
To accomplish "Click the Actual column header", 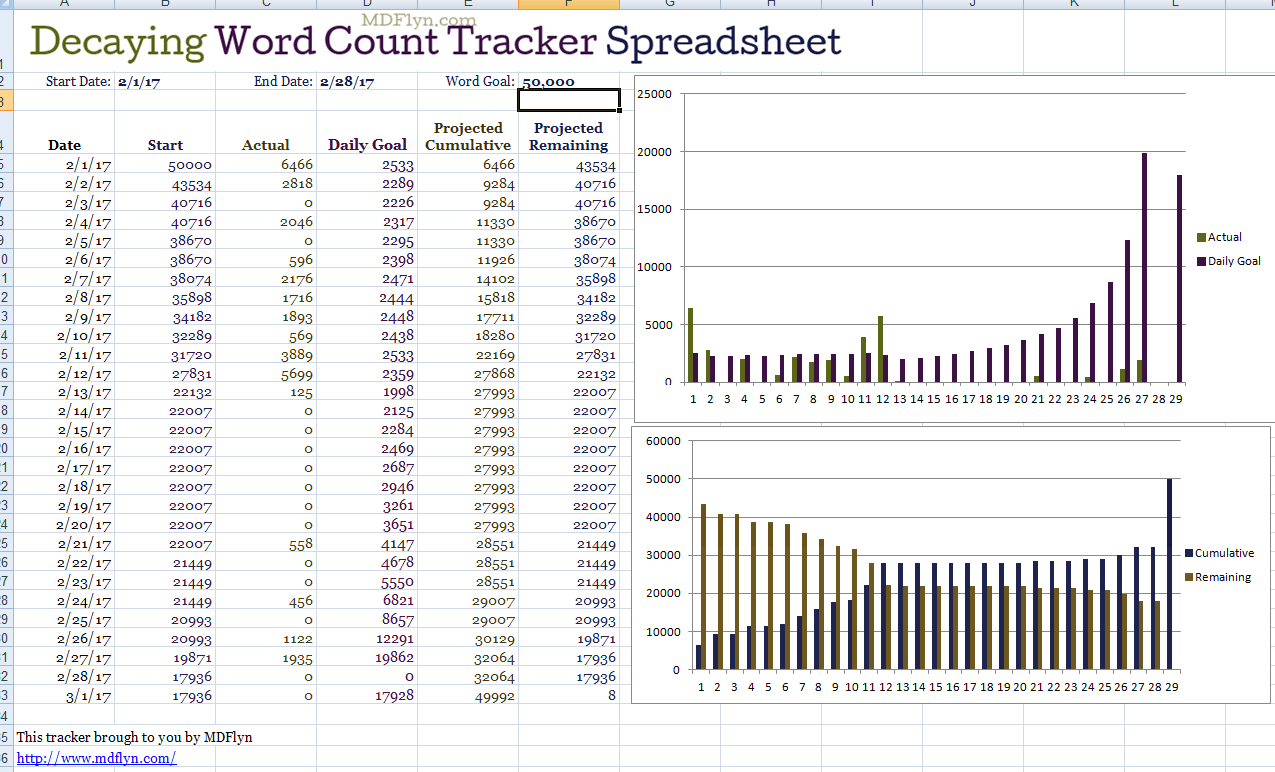I will [x=266, y=145].
